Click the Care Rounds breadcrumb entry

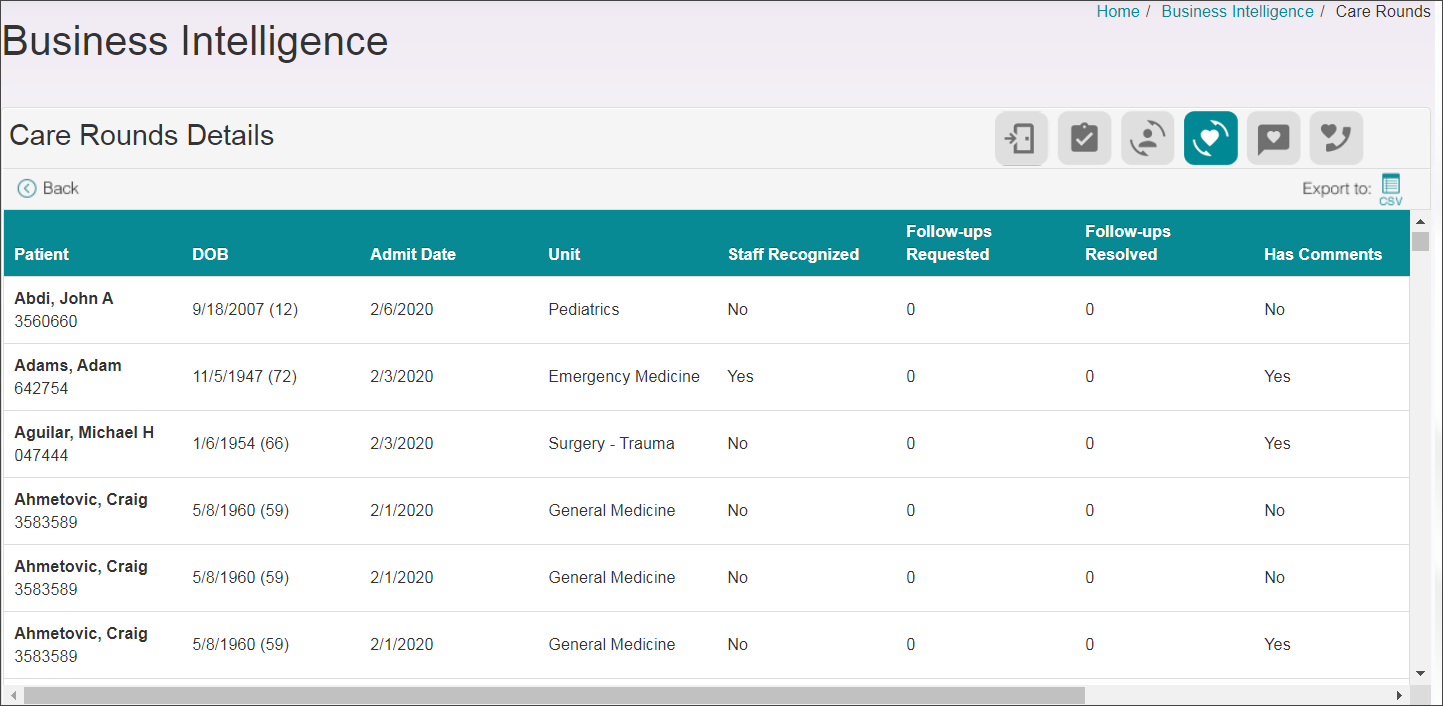[x=1383, y=11]
